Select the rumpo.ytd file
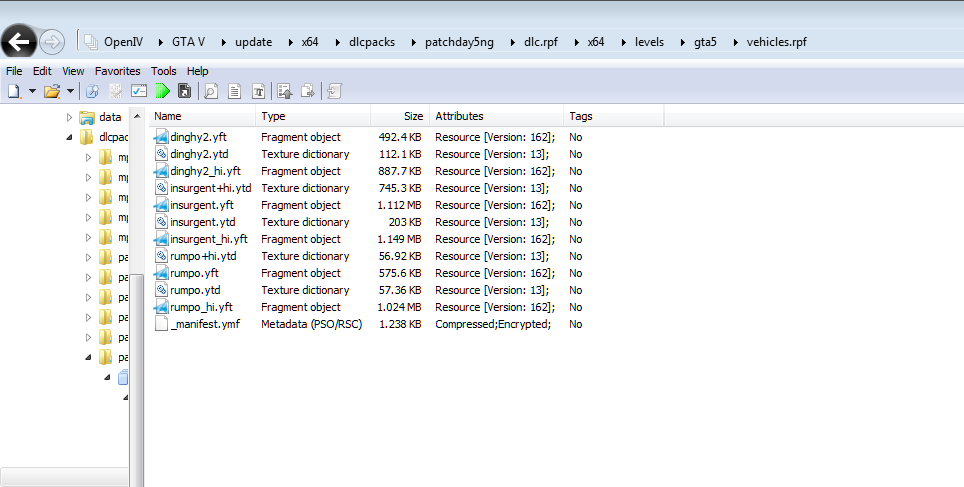The width and height of the screenshot is (964, 487). pyautogui.click(x=195, y=290)
